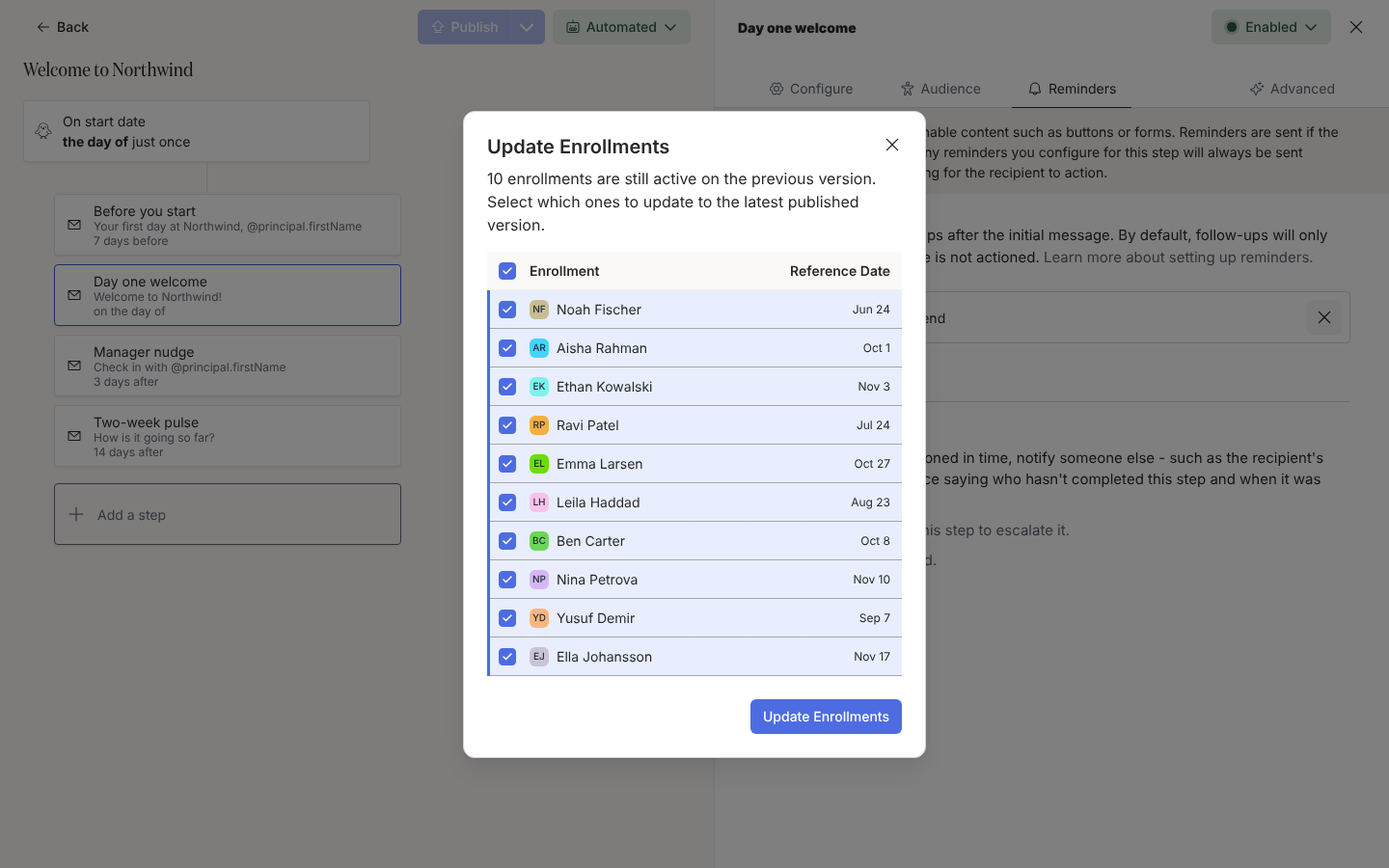Uncheck Noah Fischer's enrollment checkbox
1389x868 pixels.
coord(507,310)
